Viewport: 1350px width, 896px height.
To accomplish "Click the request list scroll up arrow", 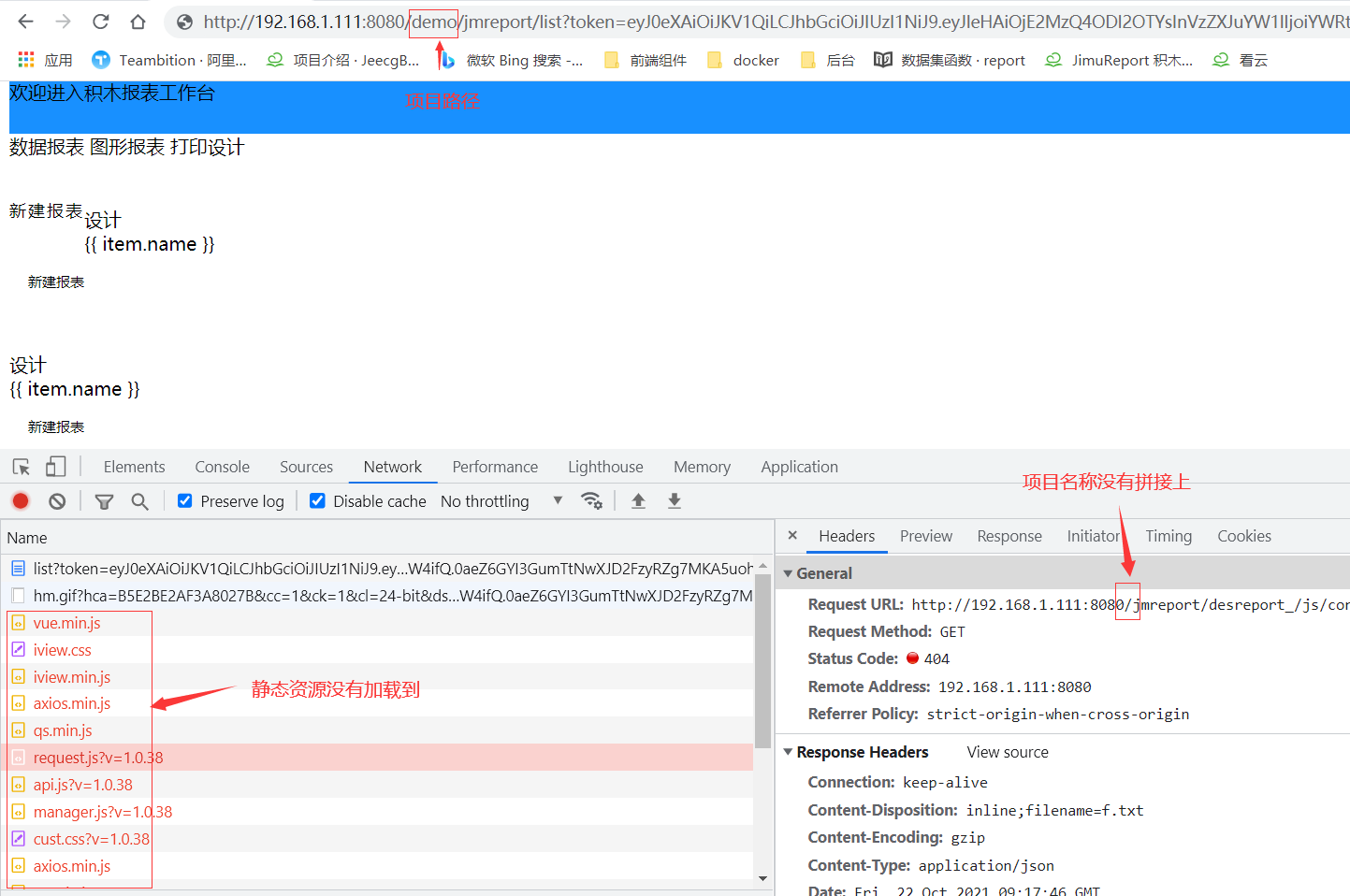I will 762,565.
